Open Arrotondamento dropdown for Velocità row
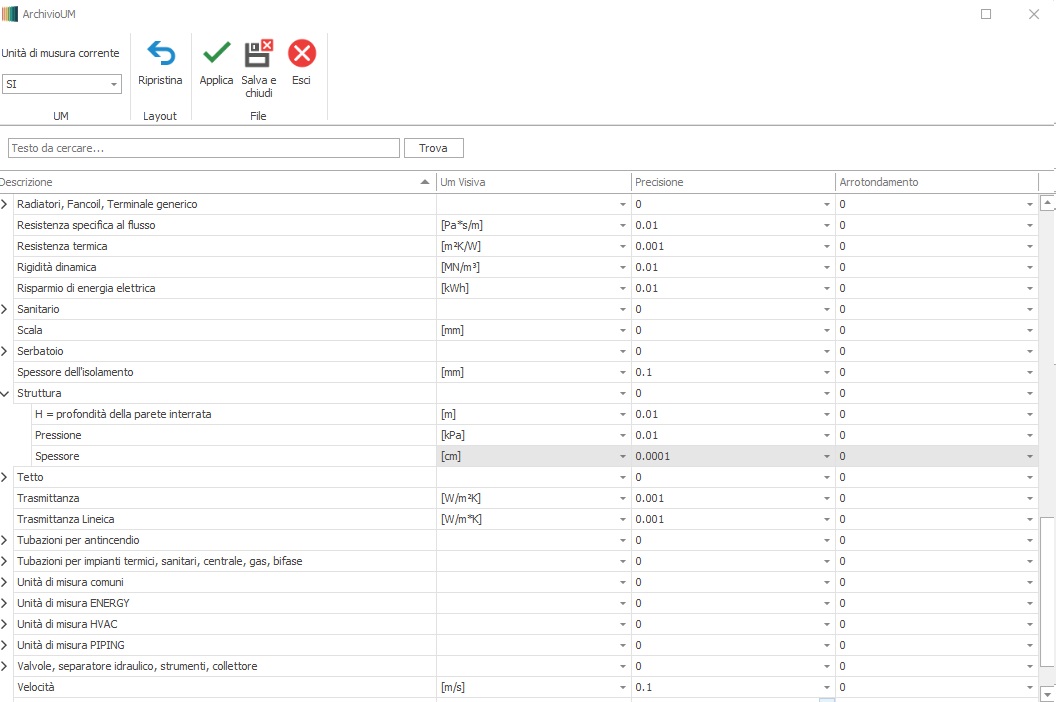The height and width of the screenshot is (702, 1056). pos(1029,688)
